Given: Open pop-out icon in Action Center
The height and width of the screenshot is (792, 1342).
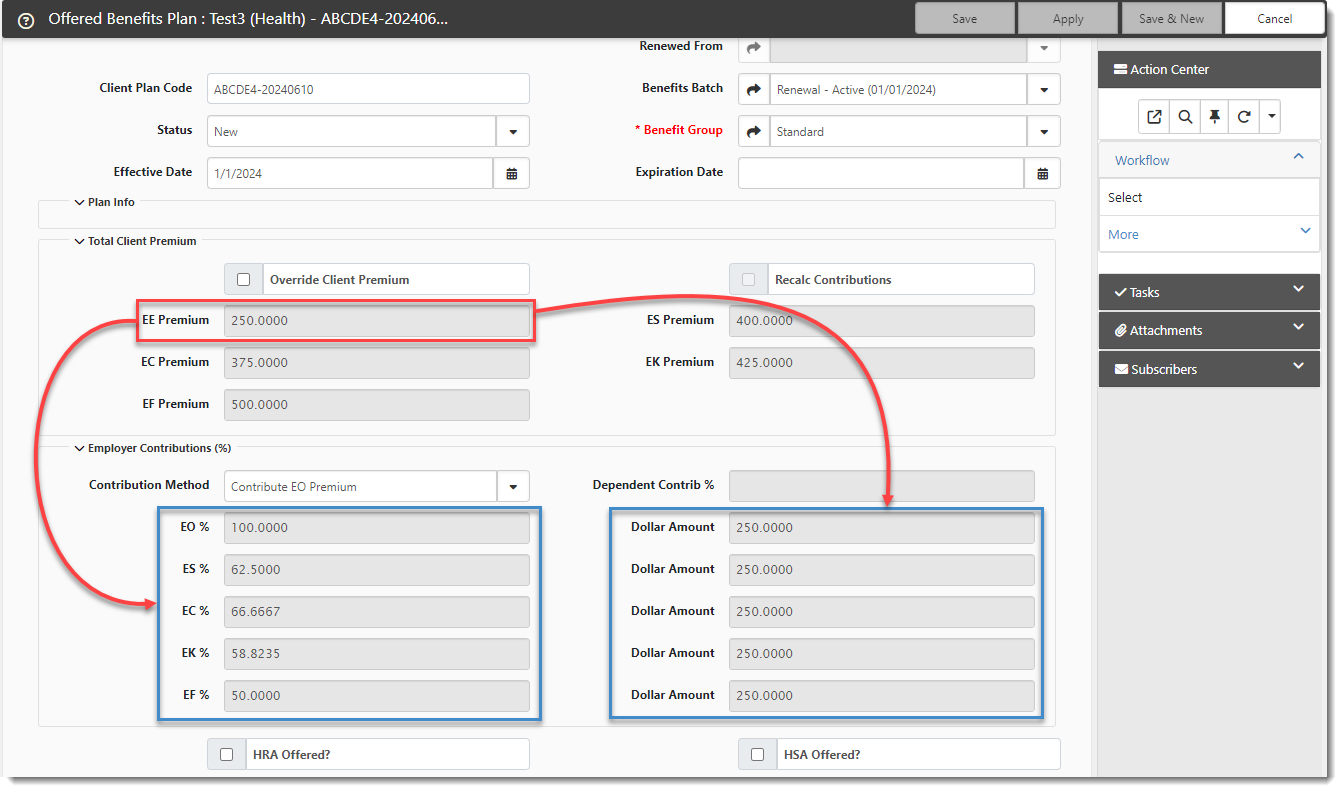Looking at the screenshot, I should [x=1154, y=117].
